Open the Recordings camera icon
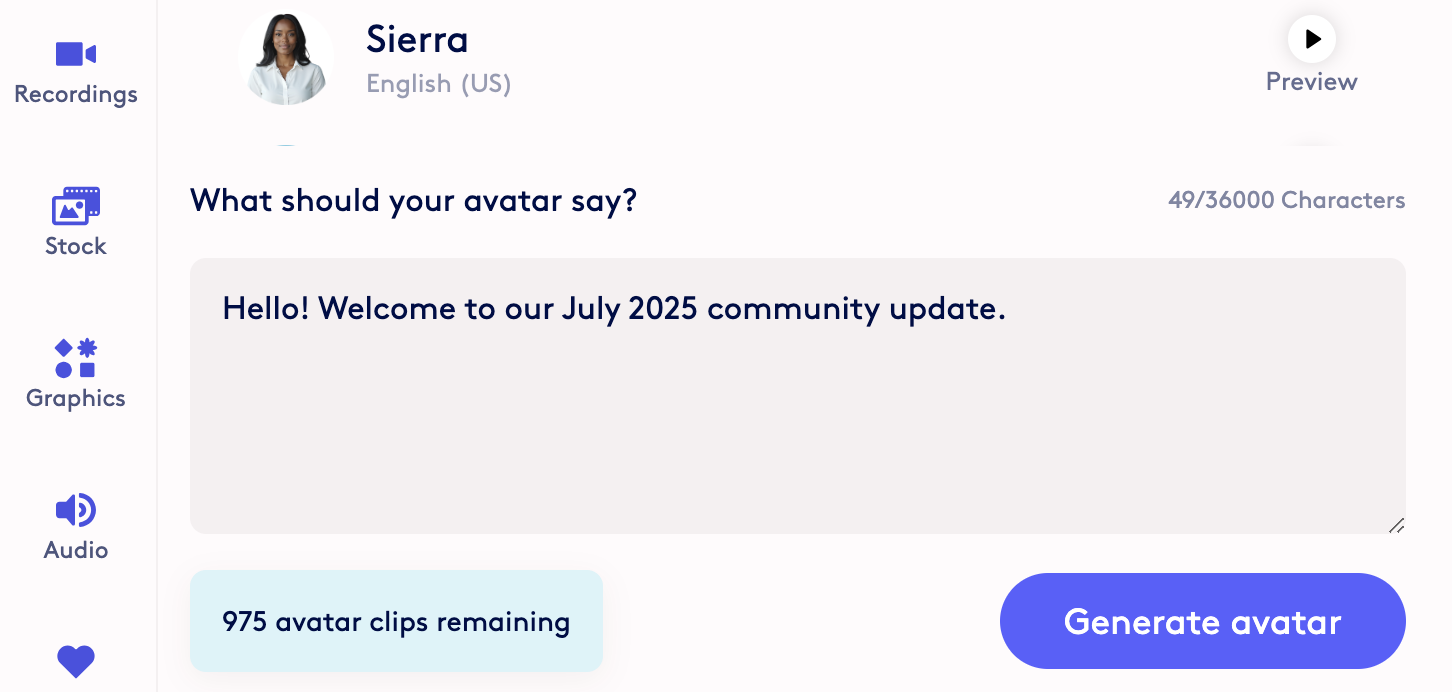This screenshot has width=1452, height=692. coord(76,53)
